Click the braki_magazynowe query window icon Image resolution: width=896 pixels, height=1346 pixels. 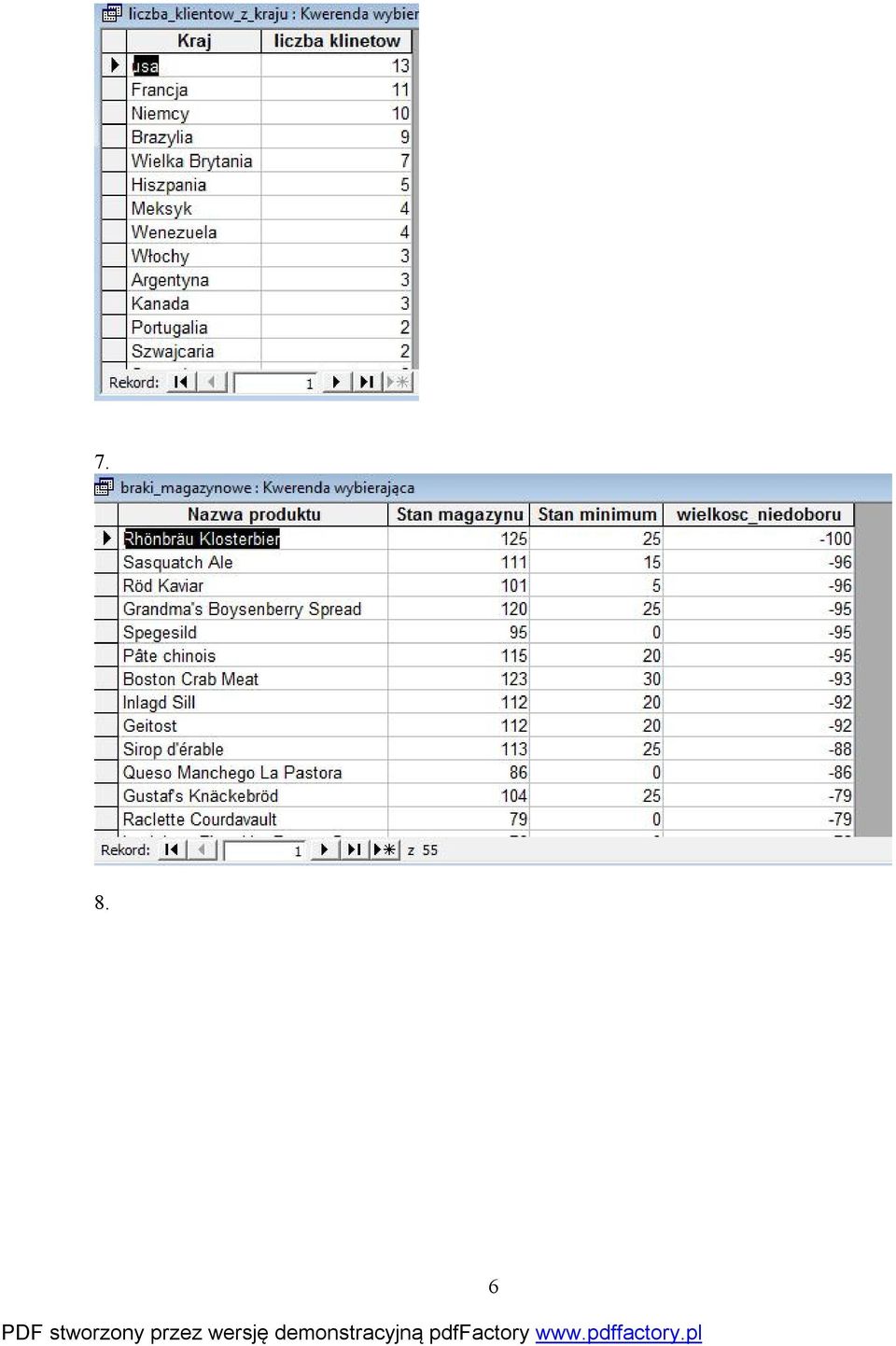105,486
